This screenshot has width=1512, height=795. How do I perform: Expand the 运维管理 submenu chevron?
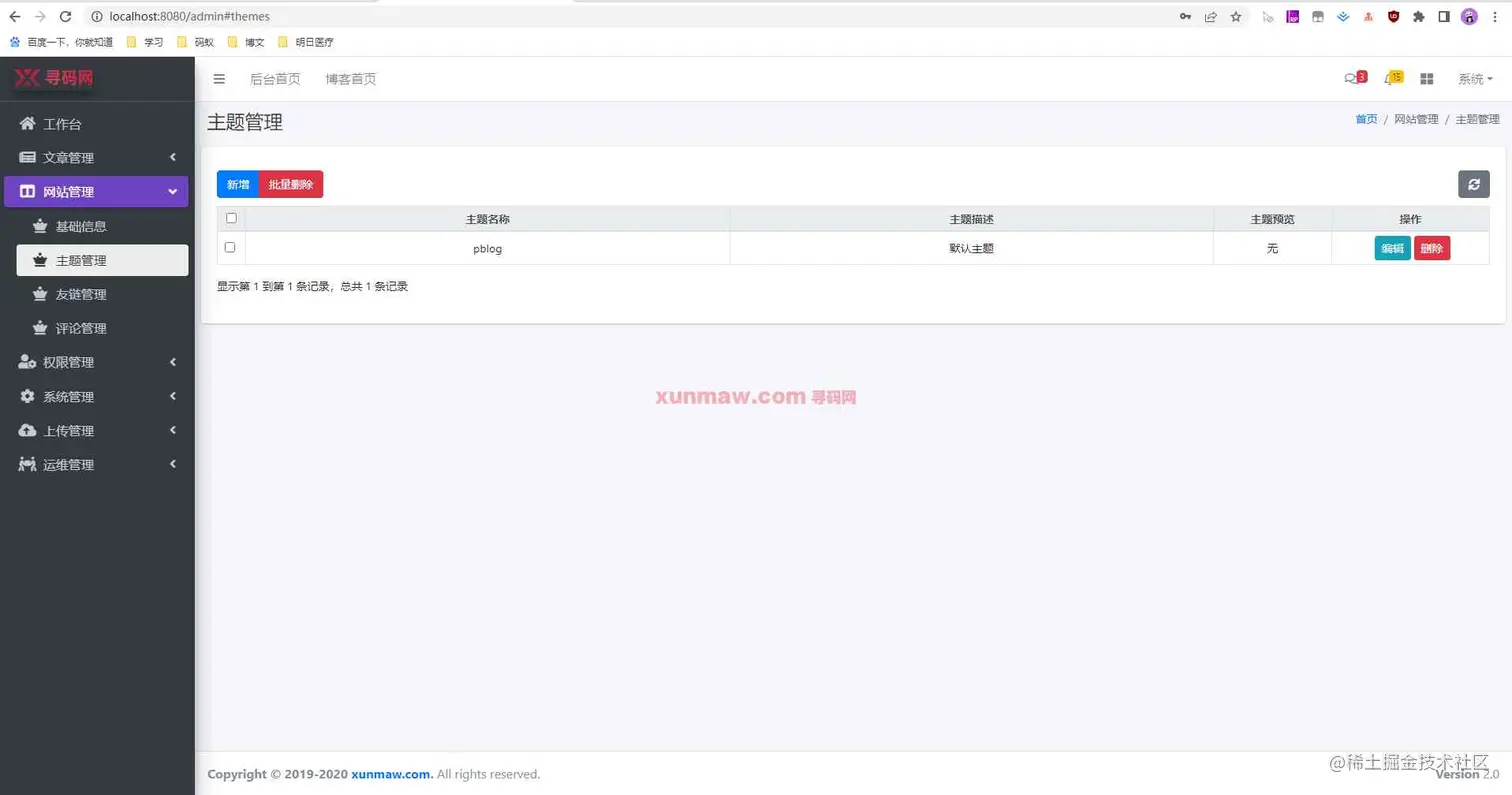point(173,464)
